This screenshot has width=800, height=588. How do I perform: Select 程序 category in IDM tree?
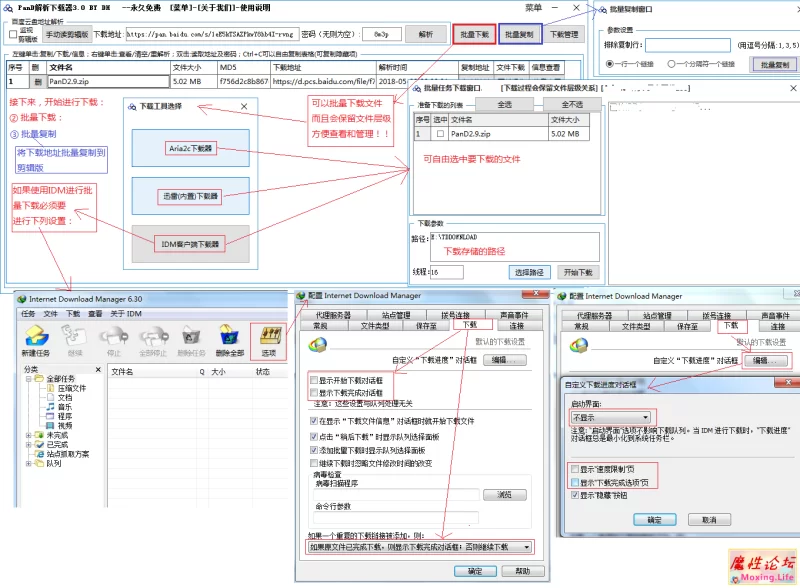point(64,416)
